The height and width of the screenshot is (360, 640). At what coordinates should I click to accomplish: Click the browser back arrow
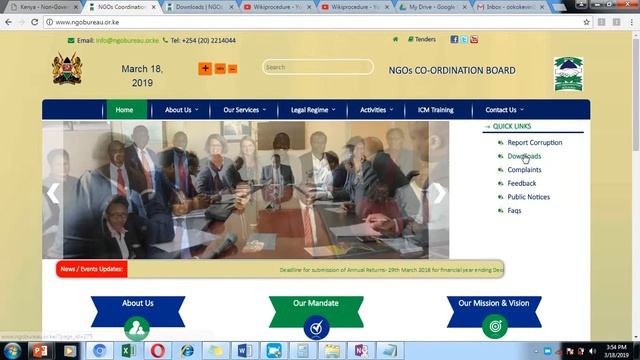tap(9, 22)
